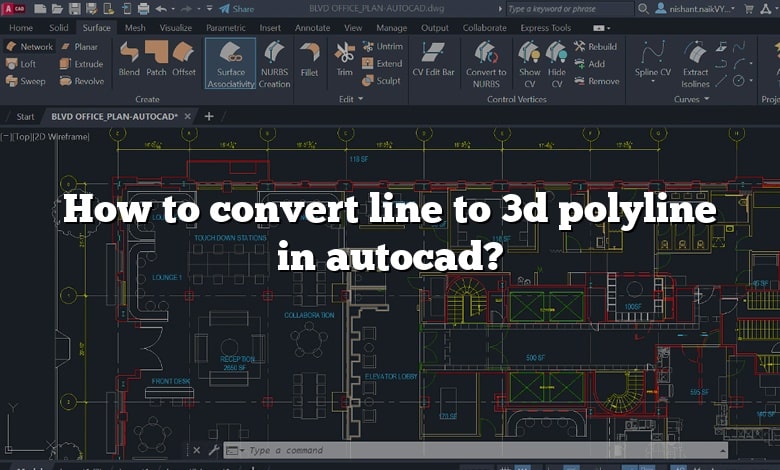780x470 pixels.
Task: Open the Annotate ribbon tab
Action: [x=312, y=28]
